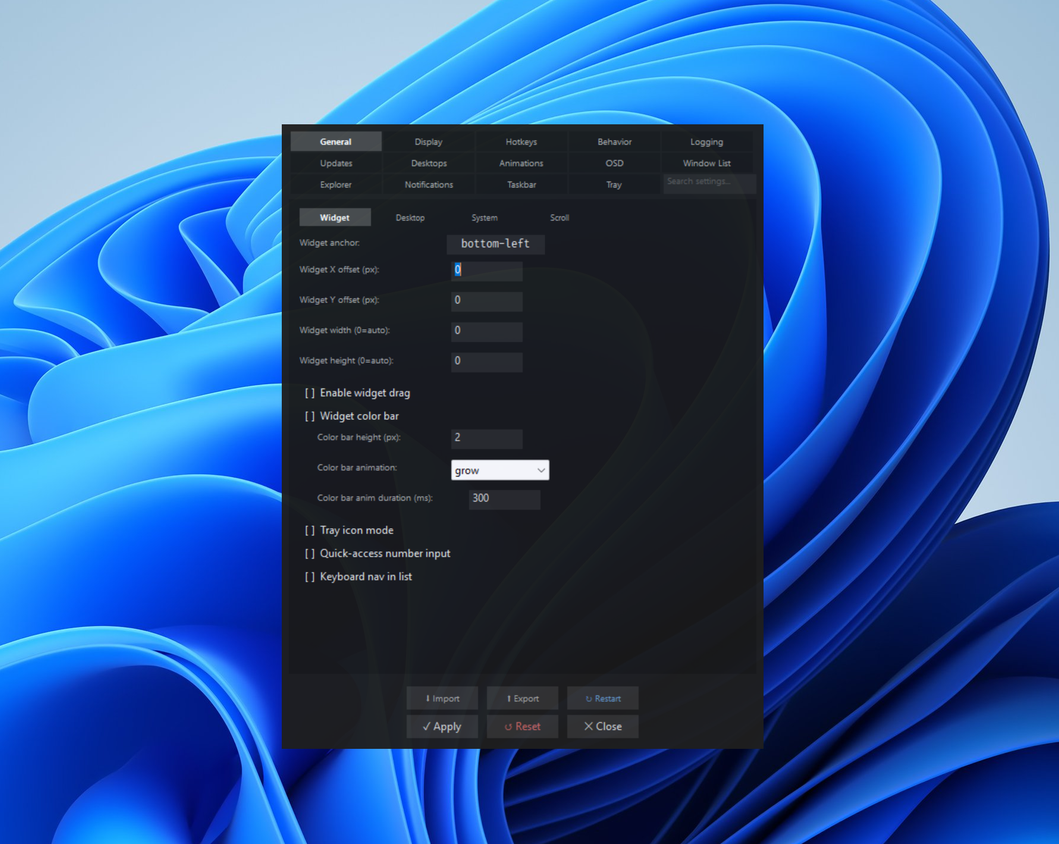Open the General settings tab
The height and width of the screenshot is (844, 1059).
[x=336, y=142]
